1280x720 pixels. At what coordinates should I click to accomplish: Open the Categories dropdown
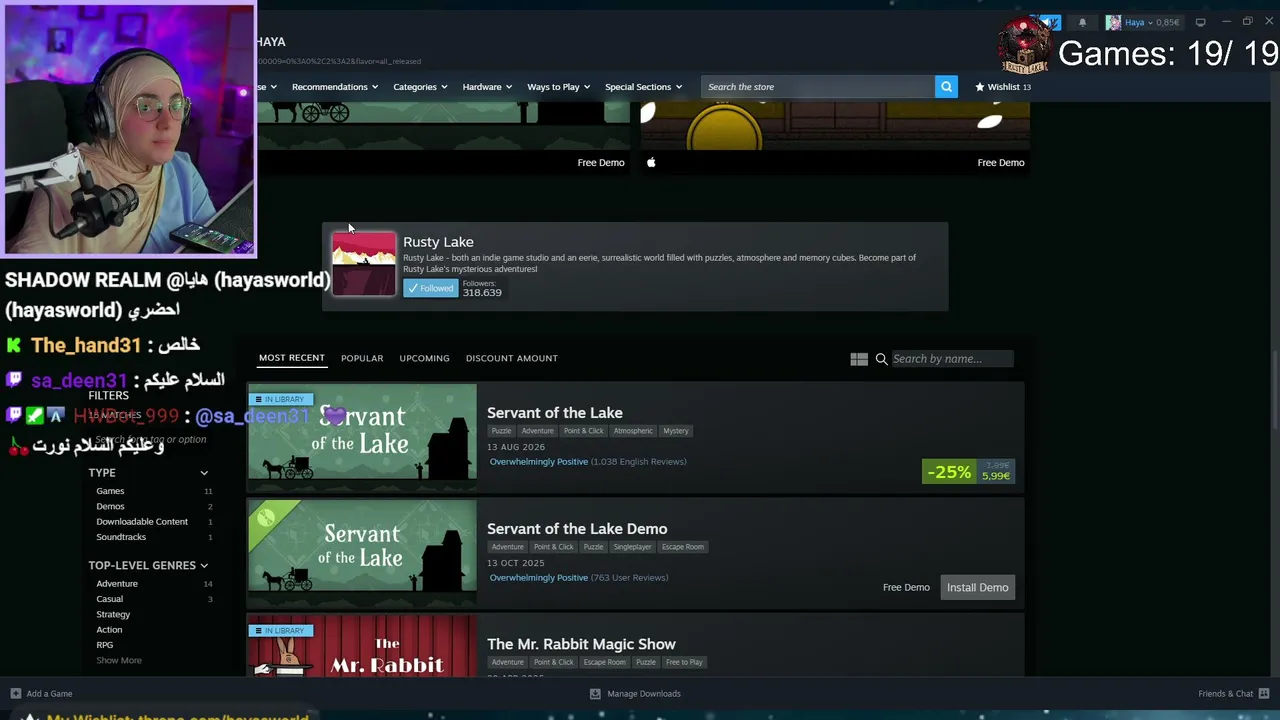[420, 87]
